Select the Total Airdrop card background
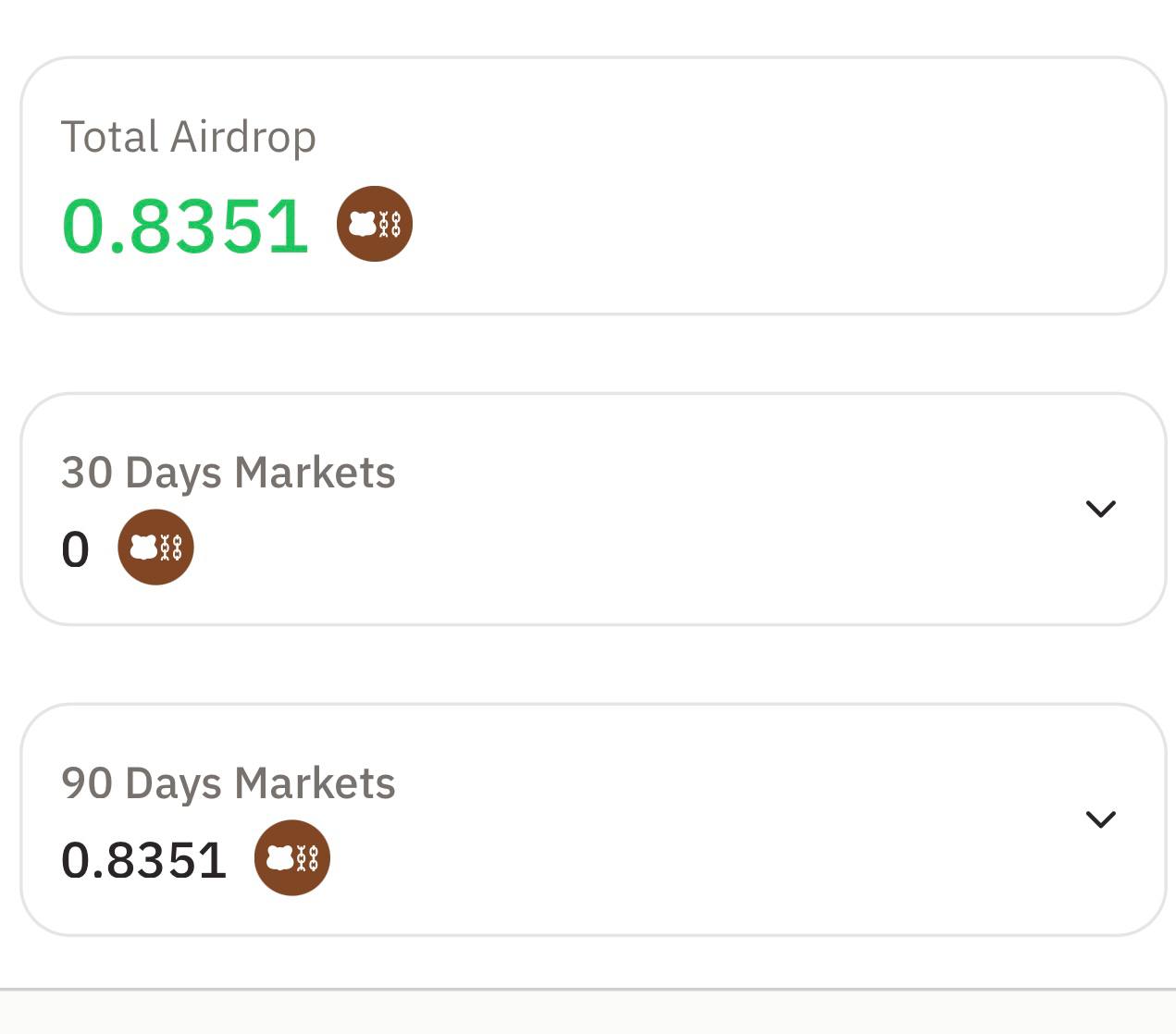 [x=593, y=186]
